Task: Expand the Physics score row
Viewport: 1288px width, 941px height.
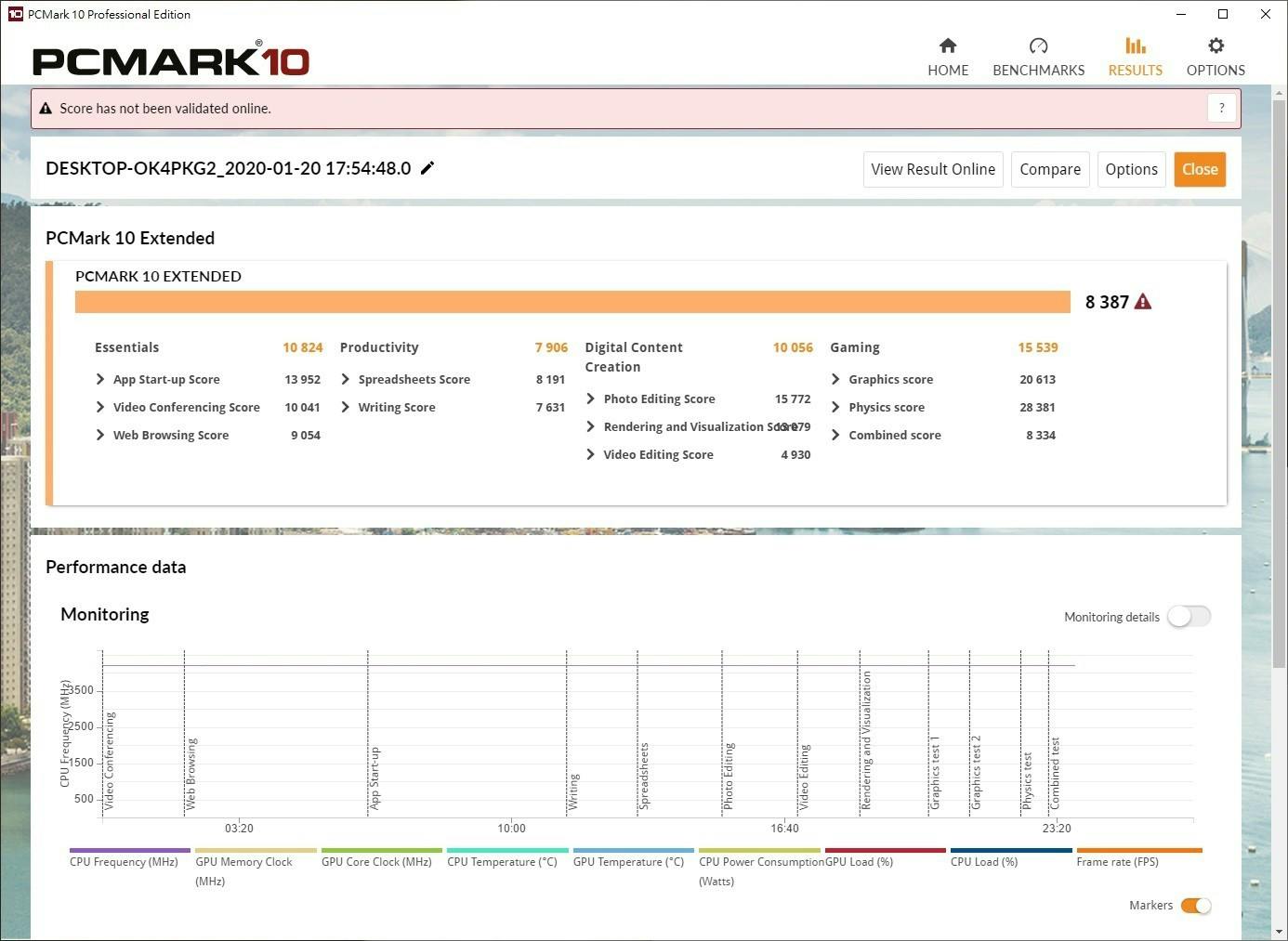Action: (836, 407)
